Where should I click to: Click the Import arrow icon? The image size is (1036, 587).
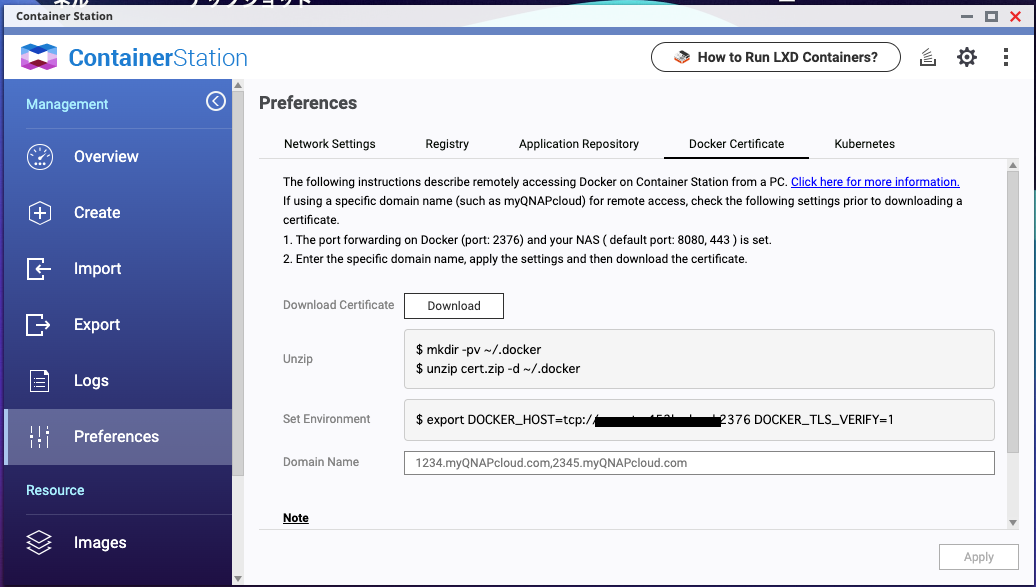[x=39, y=269]
